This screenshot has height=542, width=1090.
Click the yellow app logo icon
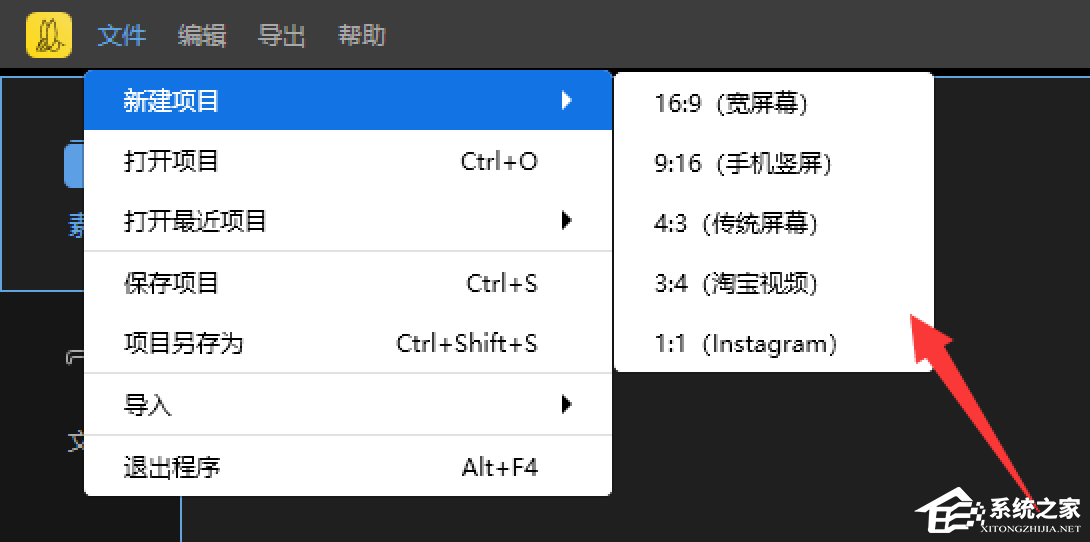pyautogui.click(x=49, y=35)
